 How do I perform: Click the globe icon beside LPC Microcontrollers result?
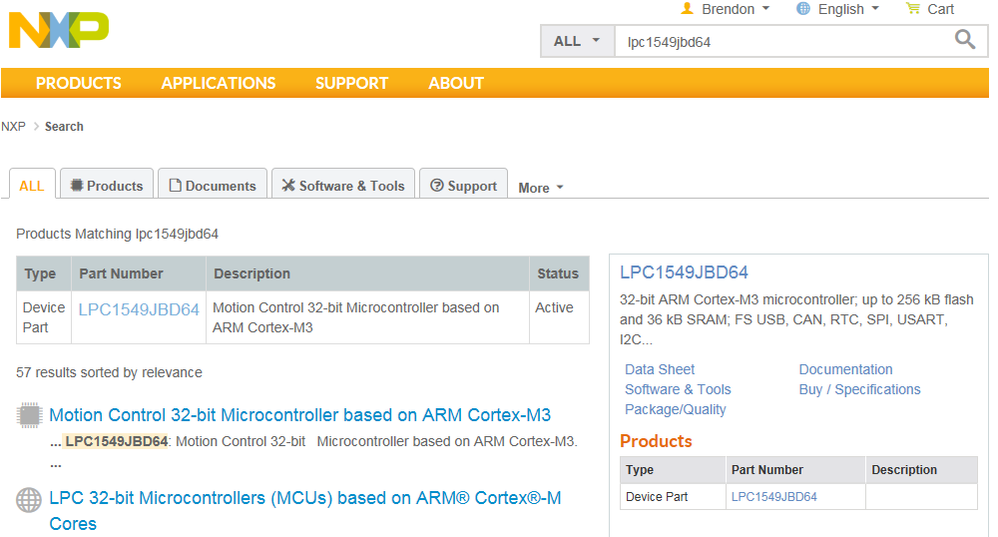30,499
